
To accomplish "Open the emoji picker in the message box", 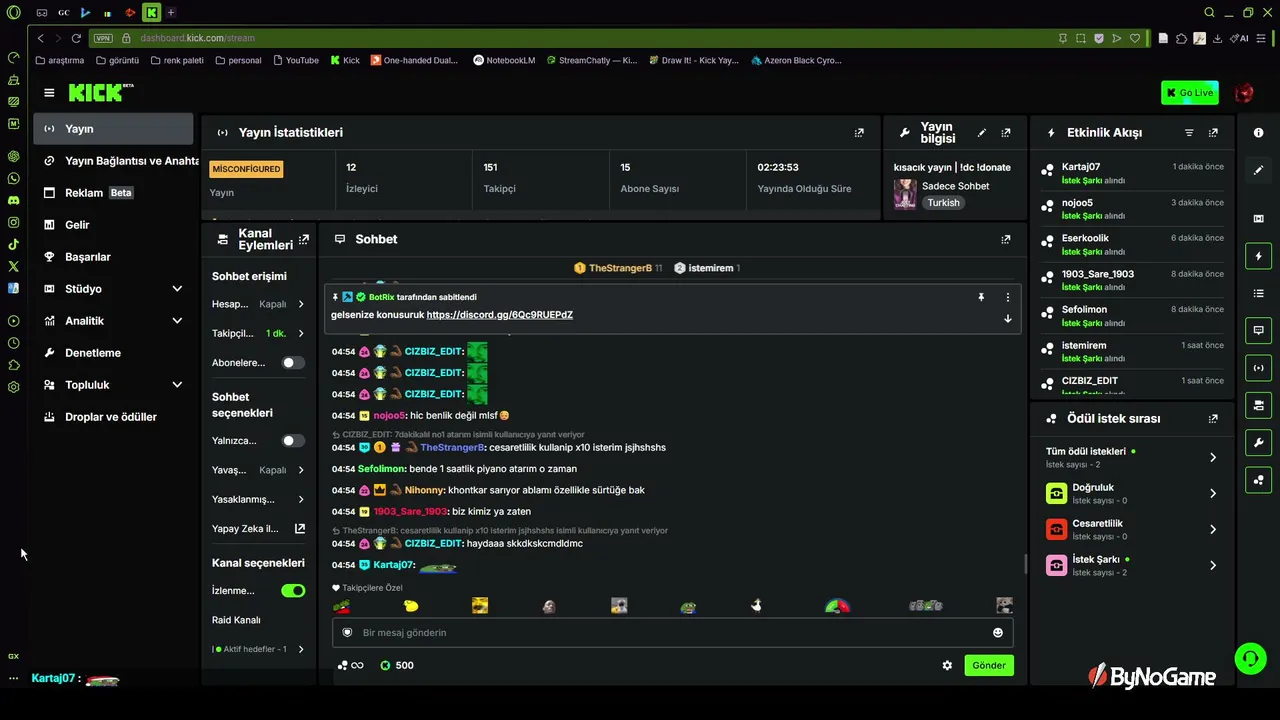I will [x=997, y=632].
